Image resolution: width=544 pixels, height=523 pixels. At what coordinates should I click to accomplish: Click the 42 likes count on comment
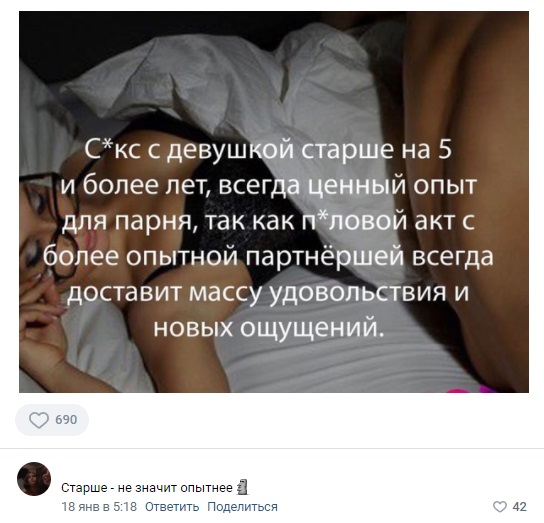click(x=519, y=507)
